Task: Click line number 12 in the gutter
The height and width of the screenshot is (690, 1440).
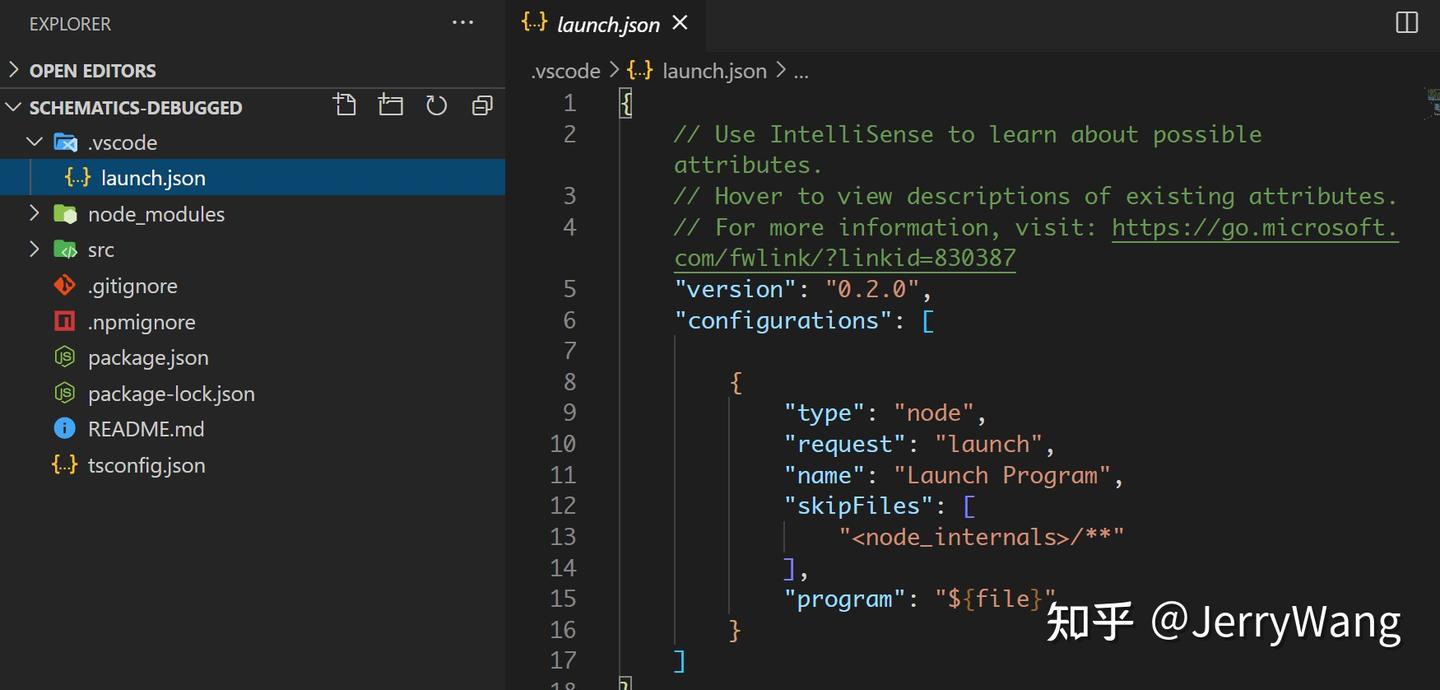Action: pos(563,506)
